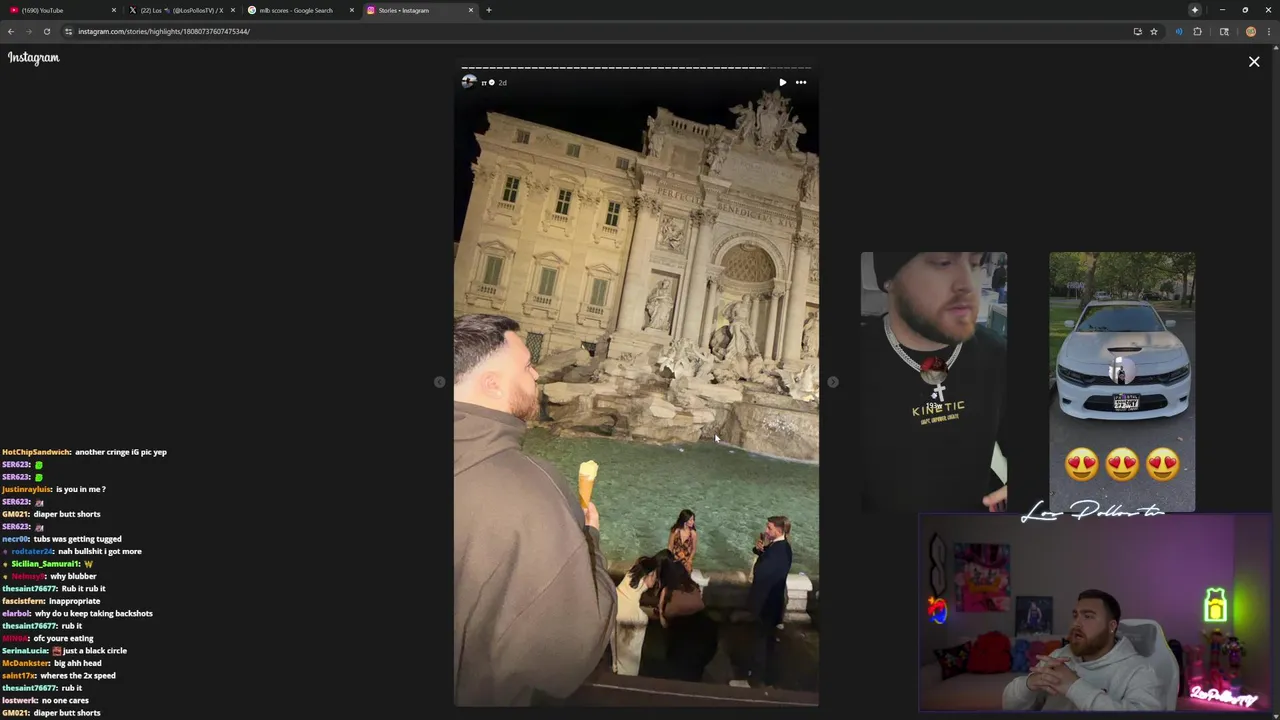Screen dimensions: 1280x720
Task: Go to the next story with right arrow
Action: 833,382
